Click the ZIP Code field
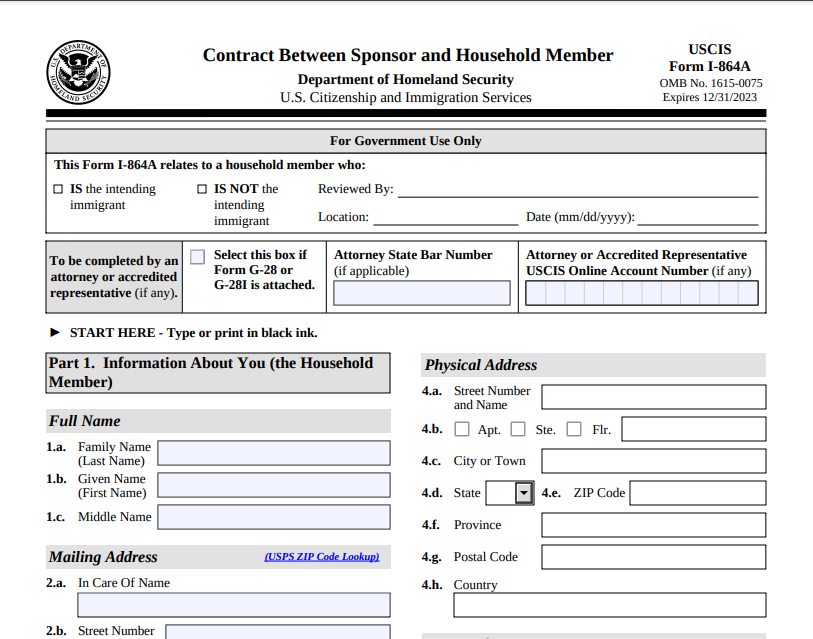Viewport: 813px width, 639px height. 700,493
